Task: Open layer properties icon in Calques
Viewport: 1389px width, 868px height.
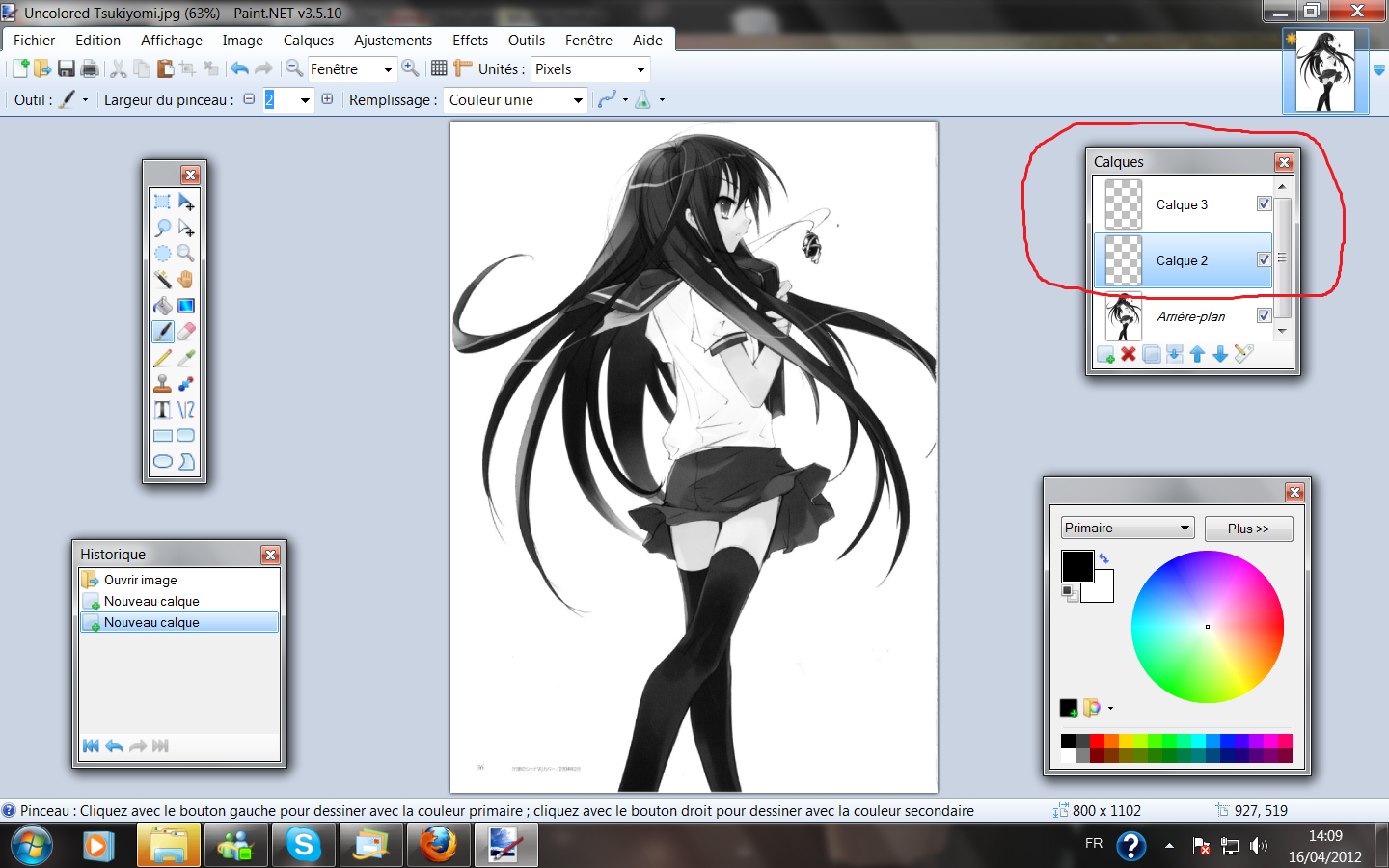Action: point(1243,354)
